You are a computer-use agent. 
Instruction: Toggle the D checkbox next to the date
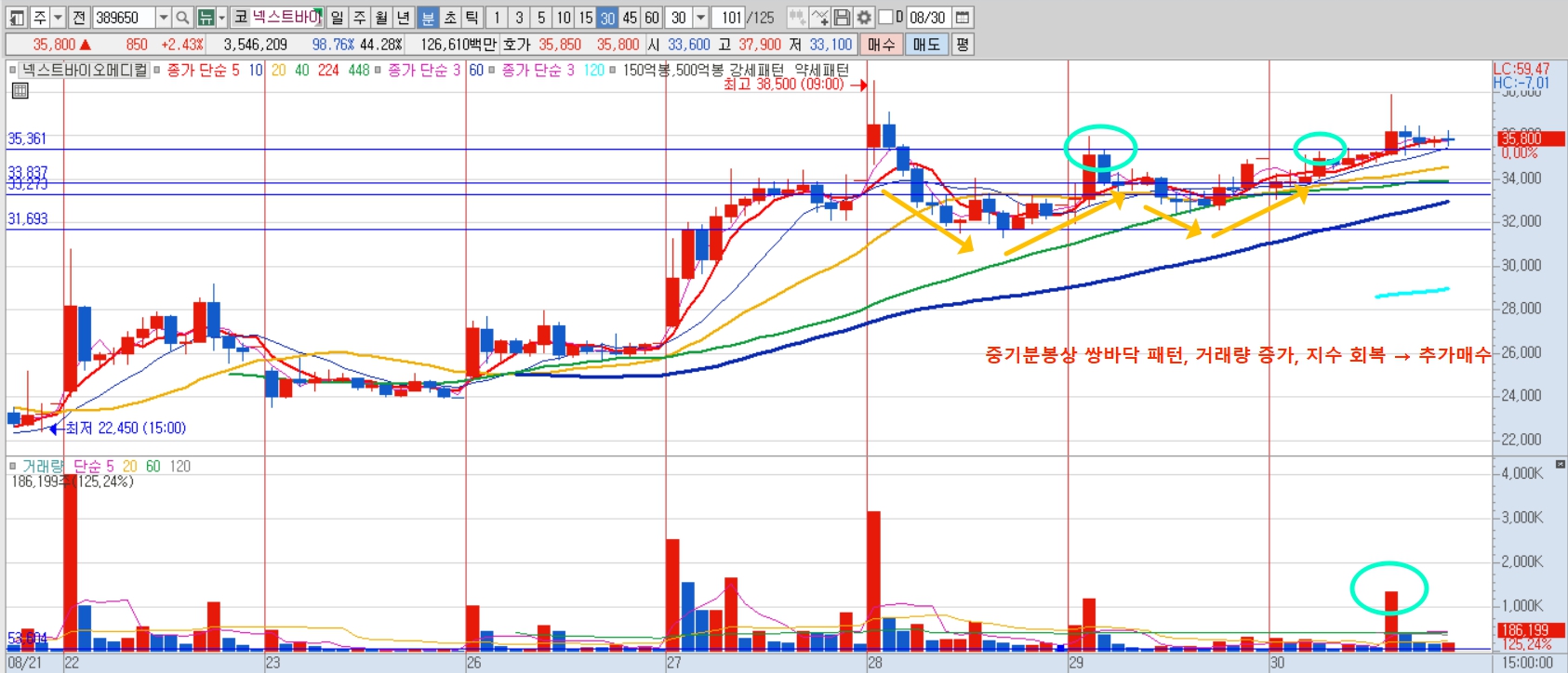[x=885, y=18]
